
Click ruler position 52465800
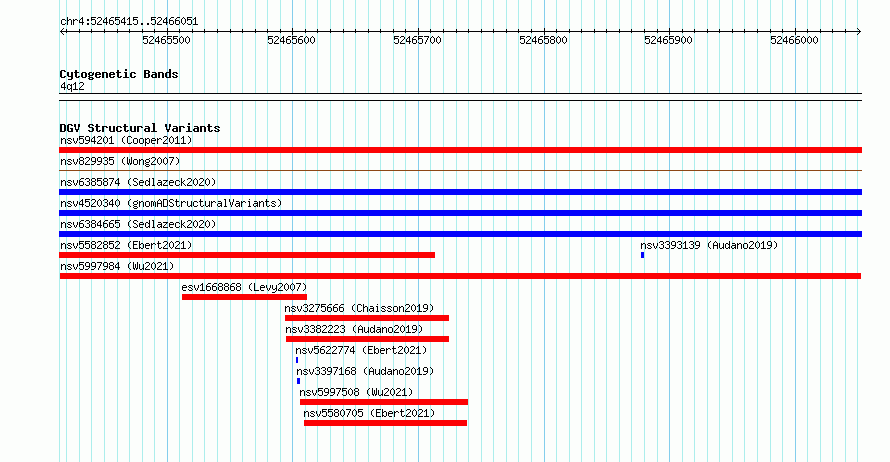543,40
